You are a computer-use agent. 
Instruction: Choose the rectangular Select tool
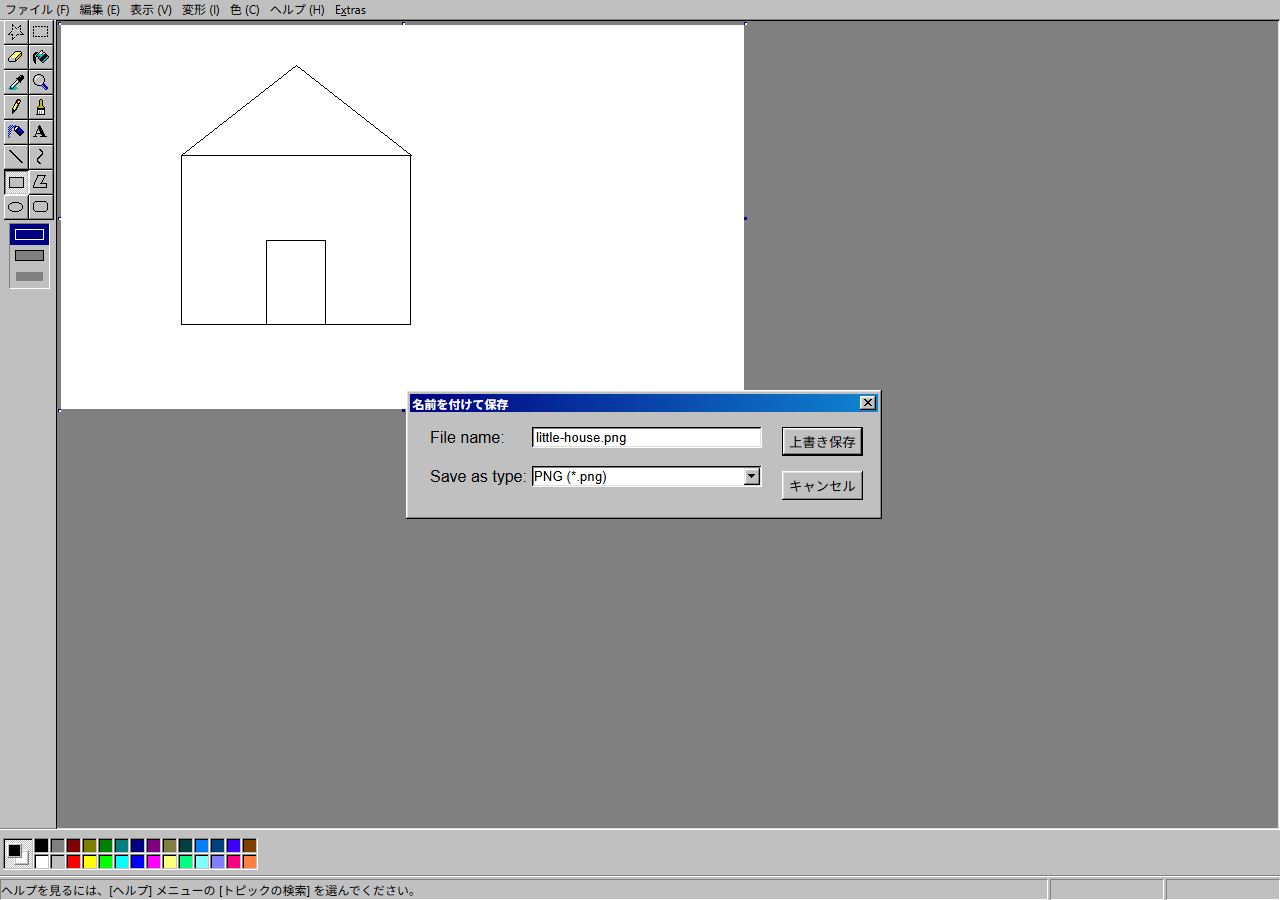pyautogui.click(x=40, y=32)
